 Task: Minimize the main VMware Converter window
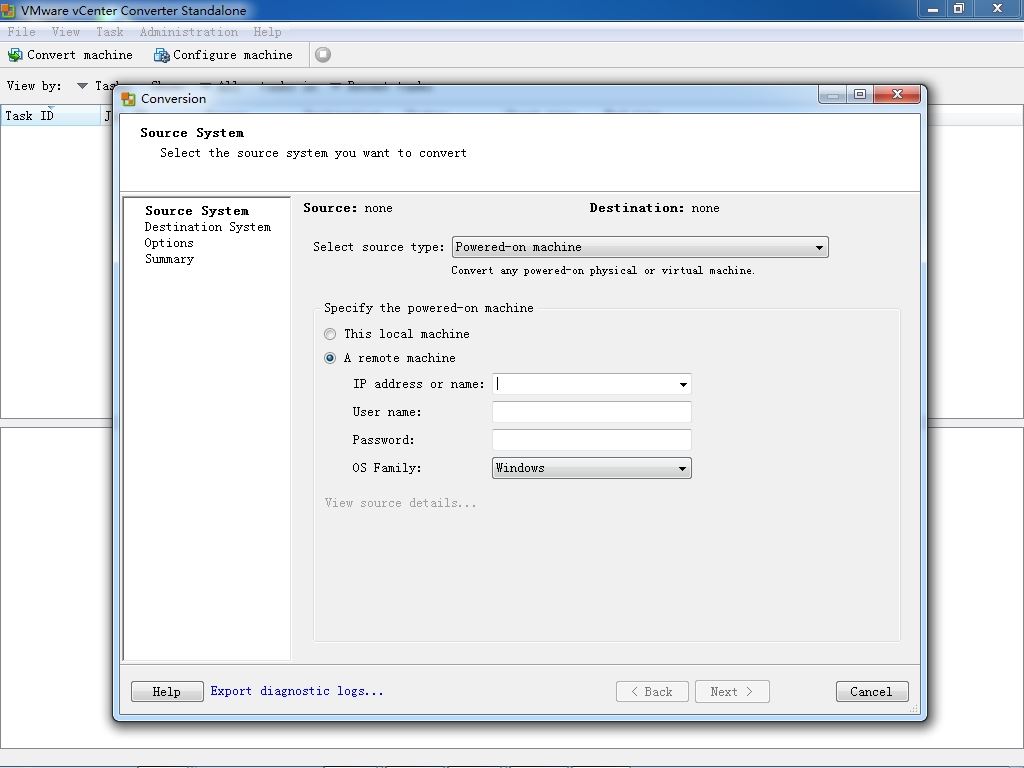tap(933, 8)
